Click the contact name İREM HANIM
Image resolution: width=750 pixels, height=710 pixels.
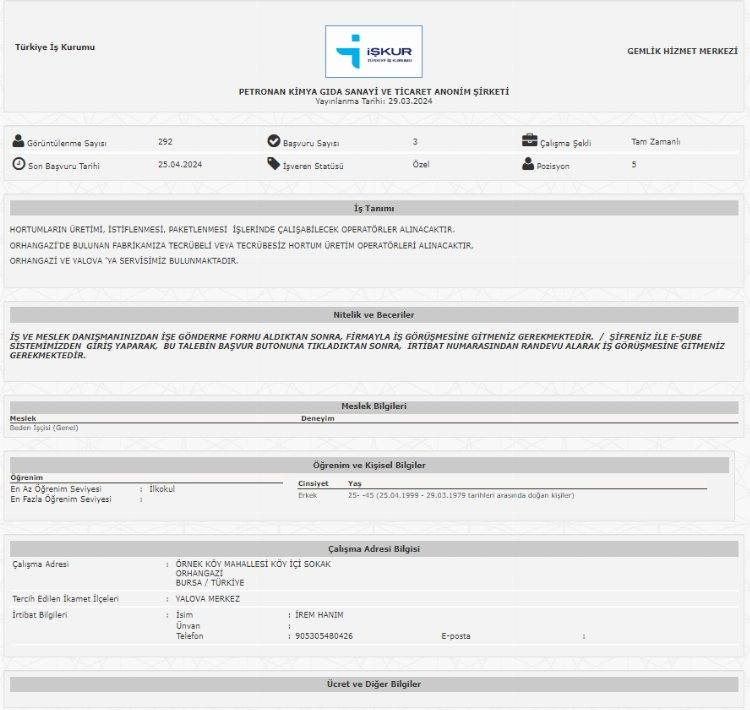(319, 614)
